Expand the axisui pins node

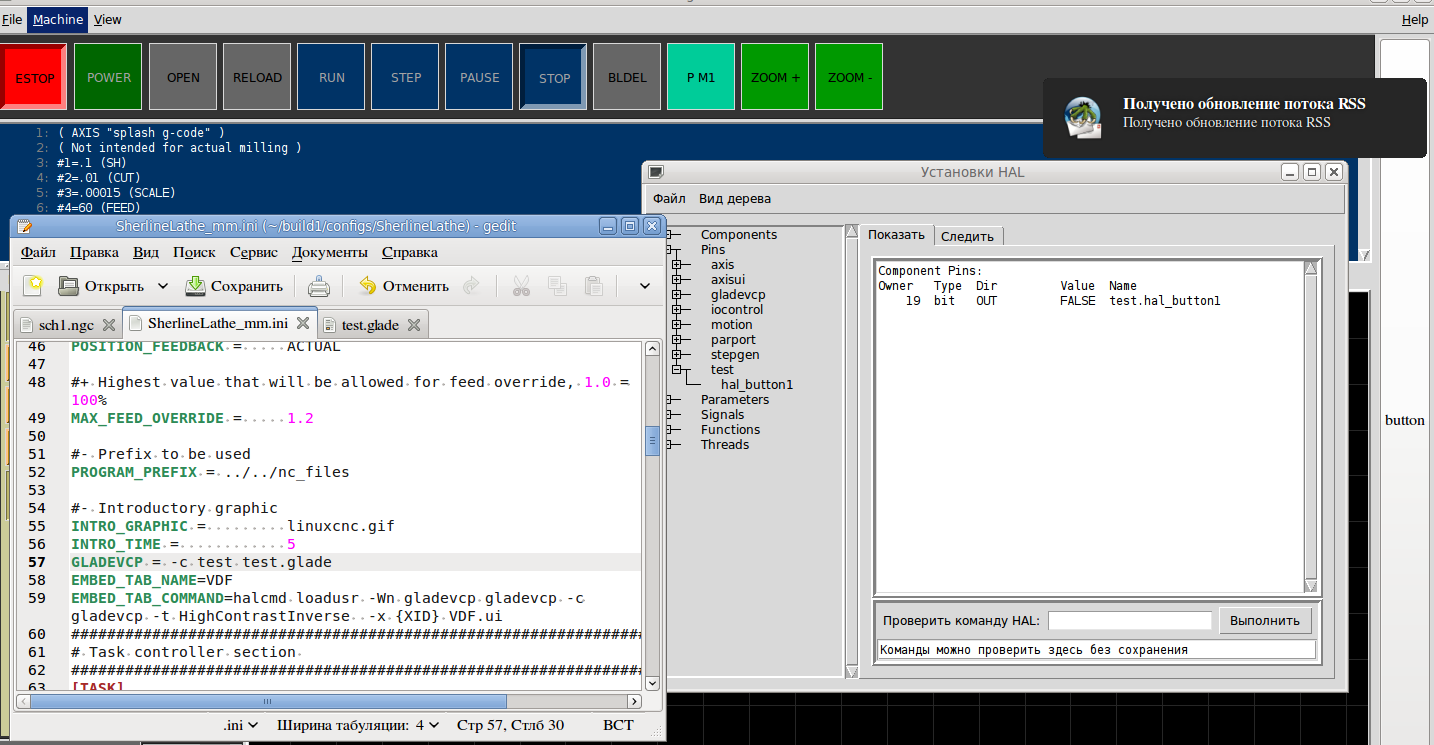677,280
